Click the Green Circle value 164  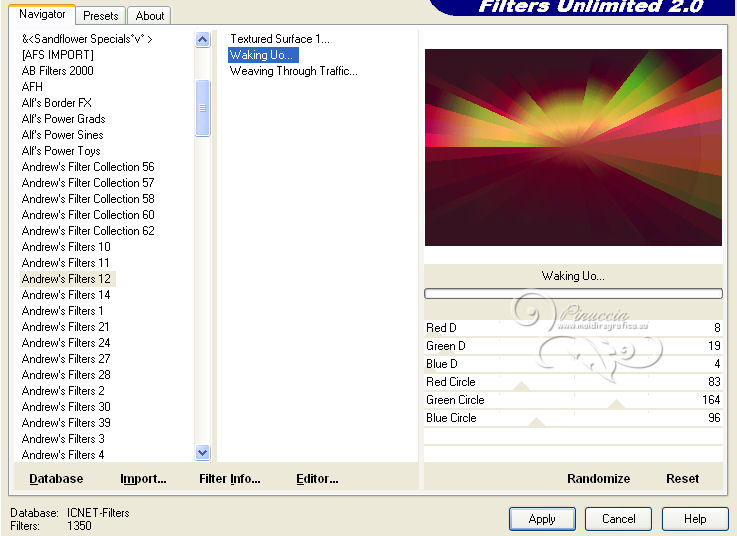(711, 400)
